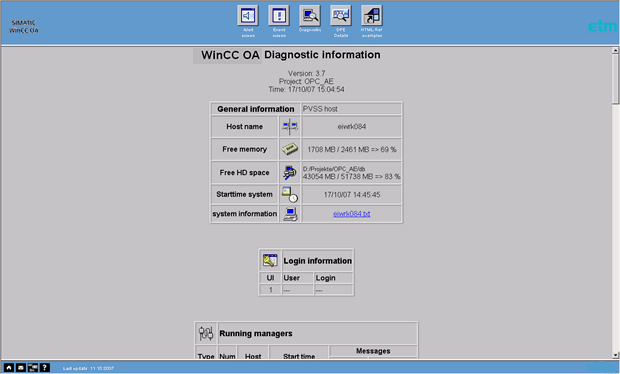Click the sitemap icon beside the envelope

33,368
